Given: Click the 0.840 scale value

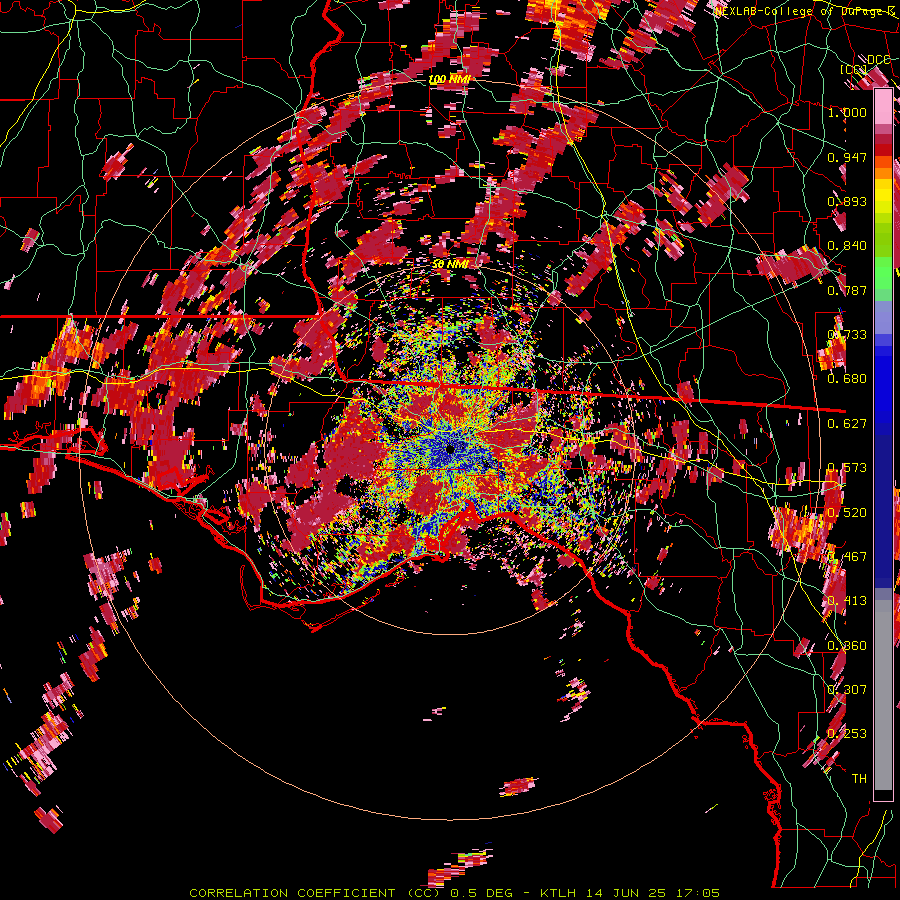Looking at the screenshot, I should (x=847, y=246).
